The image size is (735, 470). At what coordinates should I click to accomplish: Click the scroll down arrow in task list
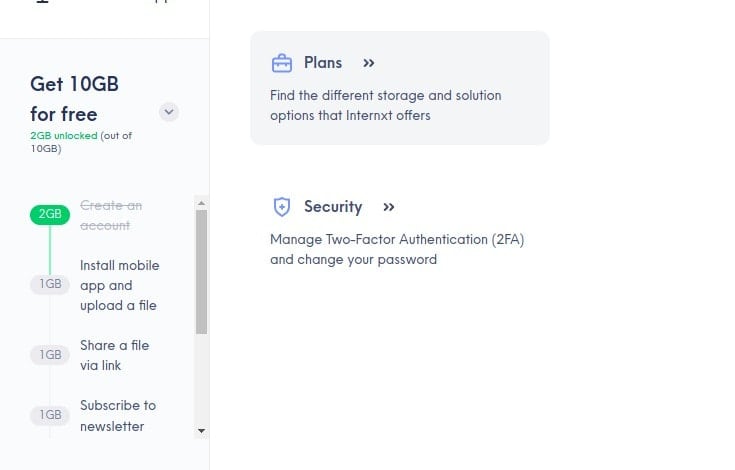click(201, 431)
